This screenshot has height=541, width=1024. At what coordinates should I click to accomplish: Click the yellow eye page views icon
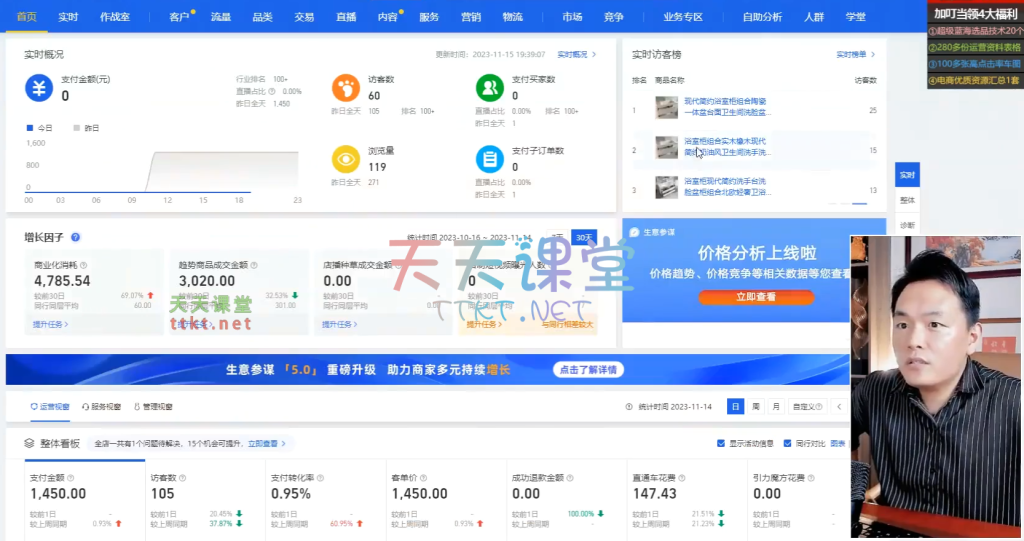click(346, 159)
